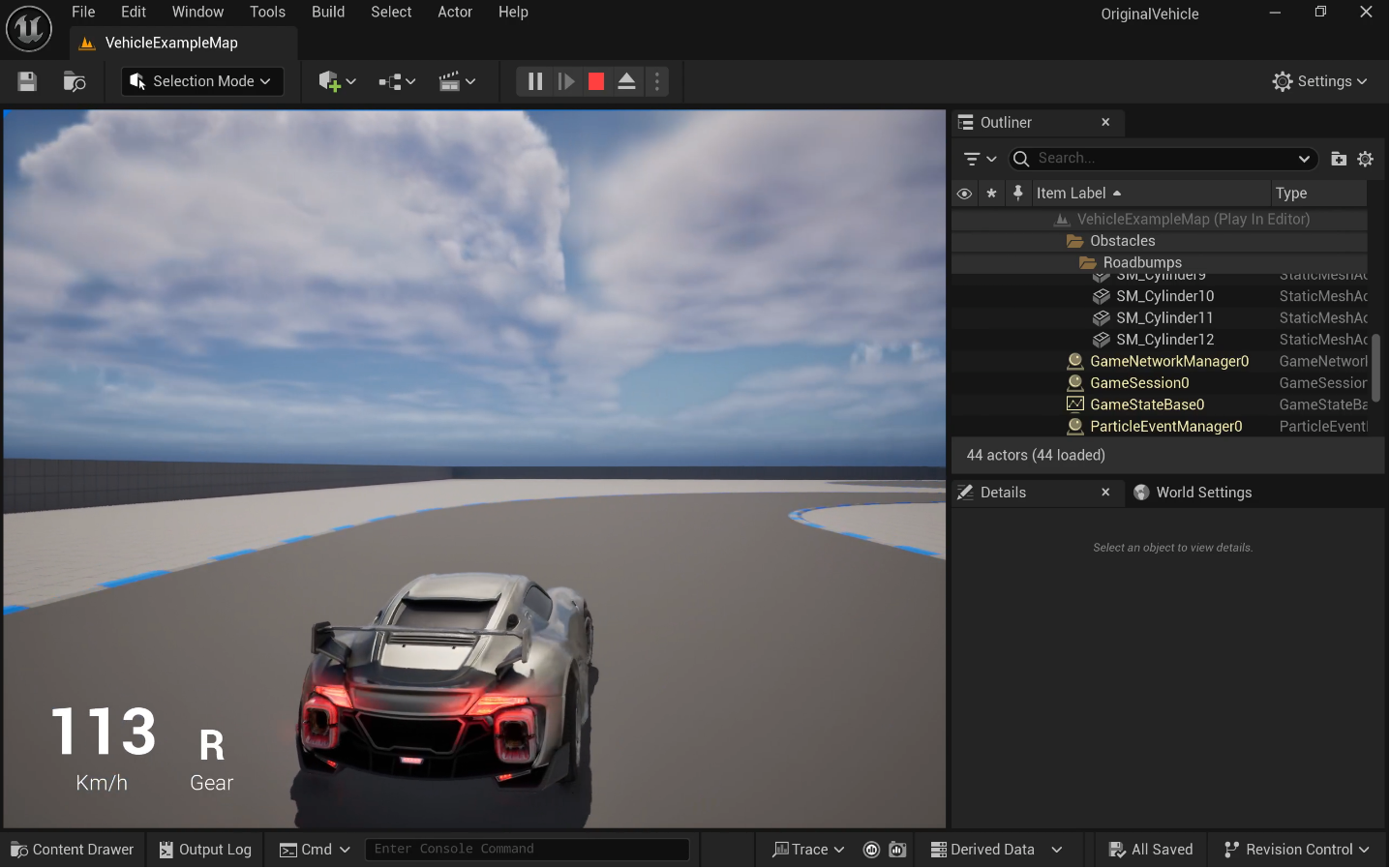Expand the Outliner search history dropdown arrow

[x=1304, y=159]
